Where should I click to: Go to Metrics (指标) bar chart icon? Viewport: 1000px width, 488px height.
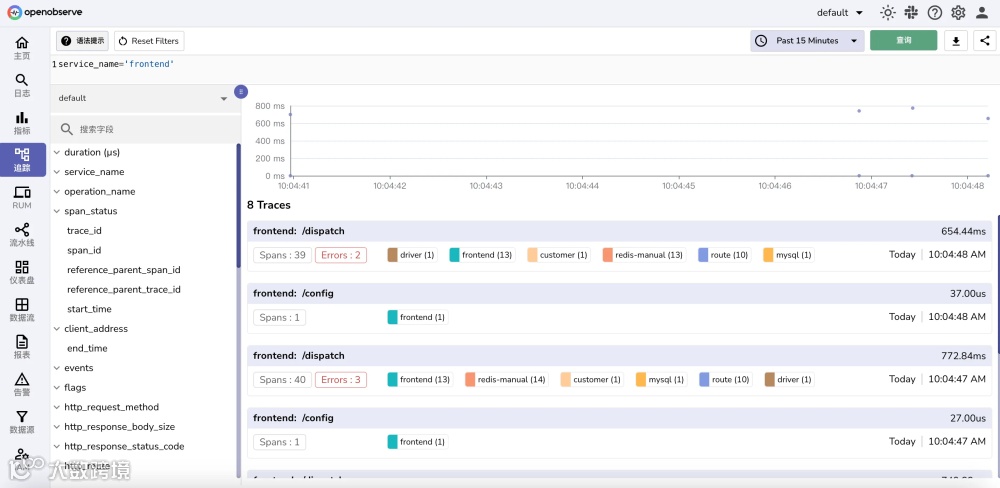point(22,123)
